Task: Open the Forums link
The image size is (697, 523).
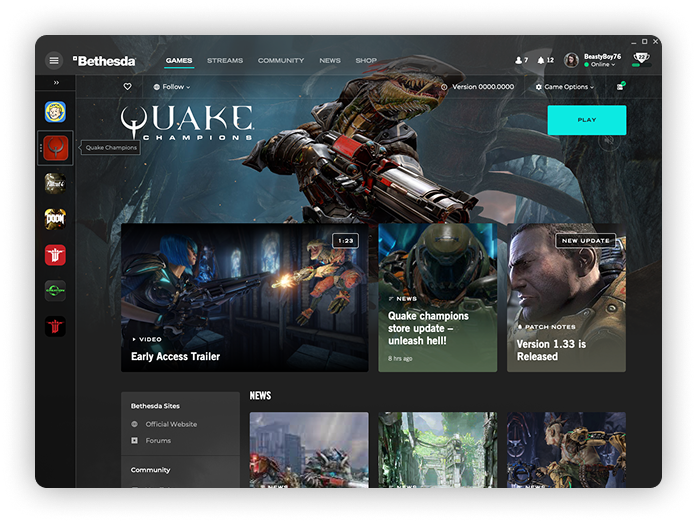Action: click(x=158, y=440)
